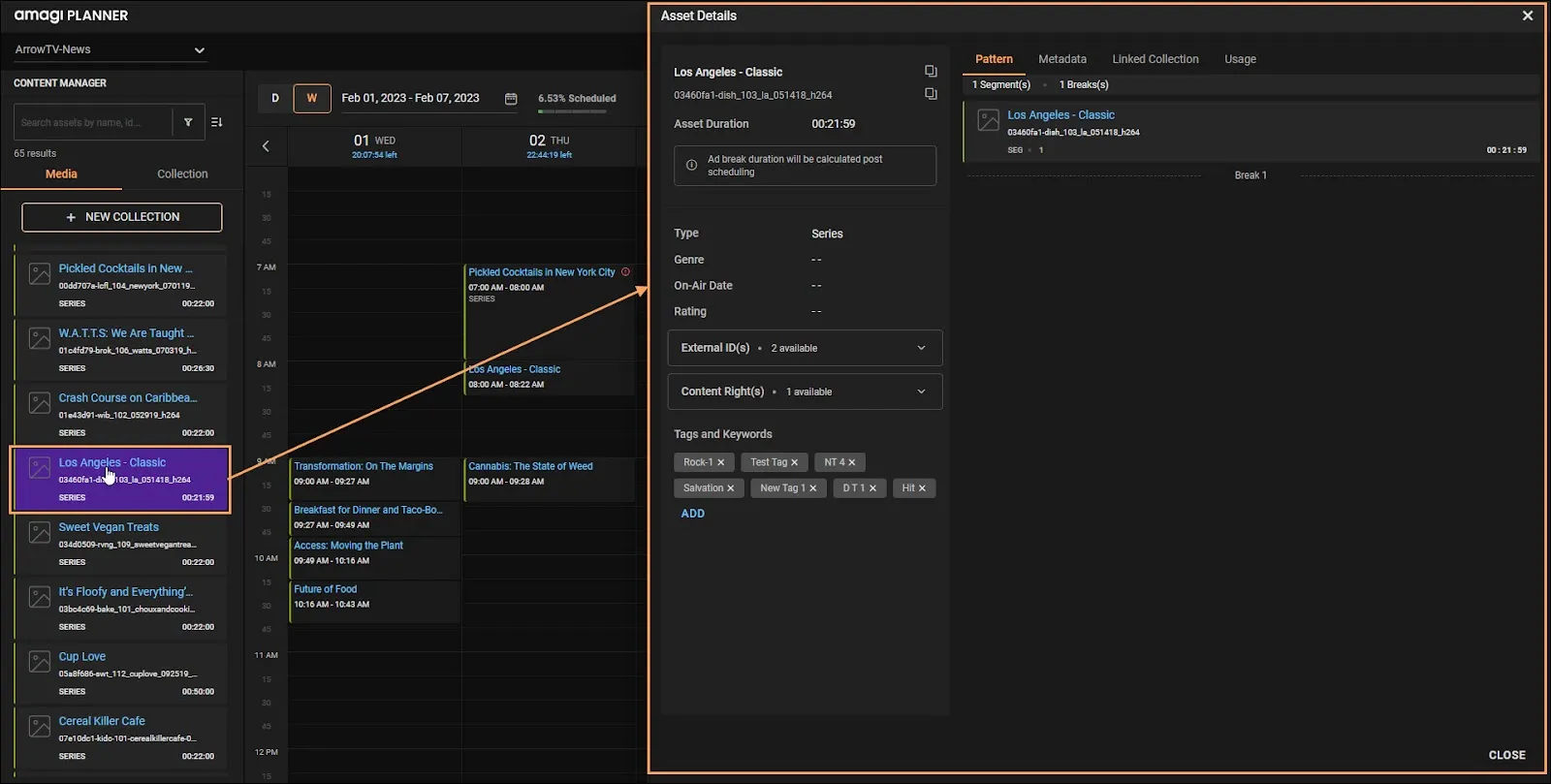The width and height of the screenshot is (1551, 784).
Task: Remove the Rock-1 tag
Action: point(721,462)
